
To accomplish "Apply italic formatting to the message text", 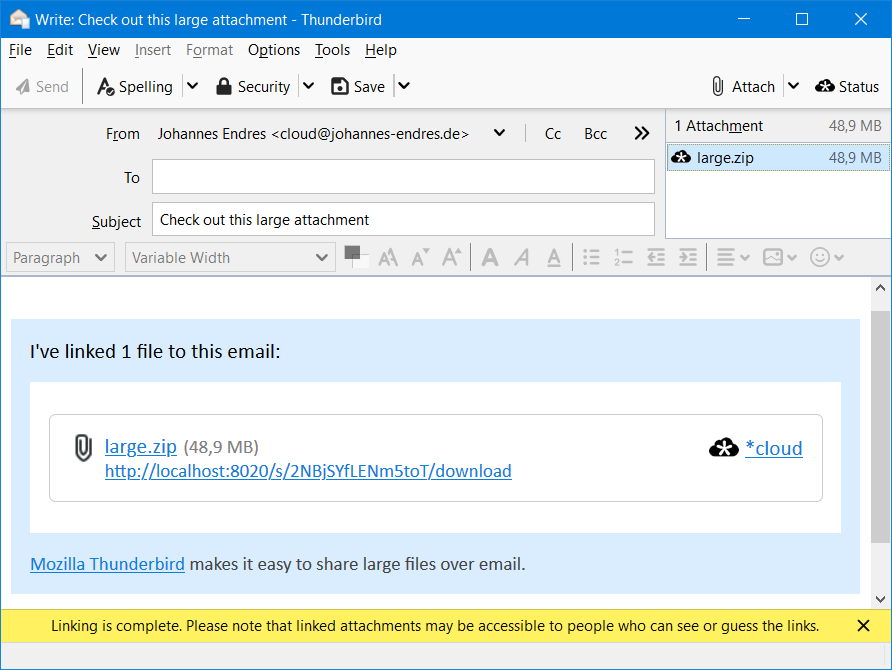I will click(x=521, y=257).
